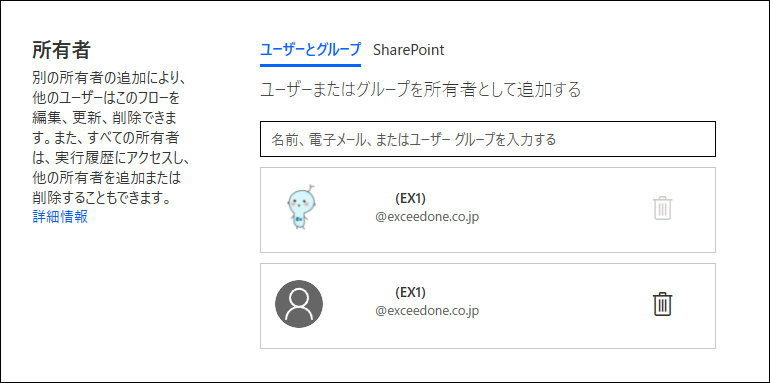Select the first owner's (EX1) name
The height and width of the screenshot is (383, 770).
410,198
